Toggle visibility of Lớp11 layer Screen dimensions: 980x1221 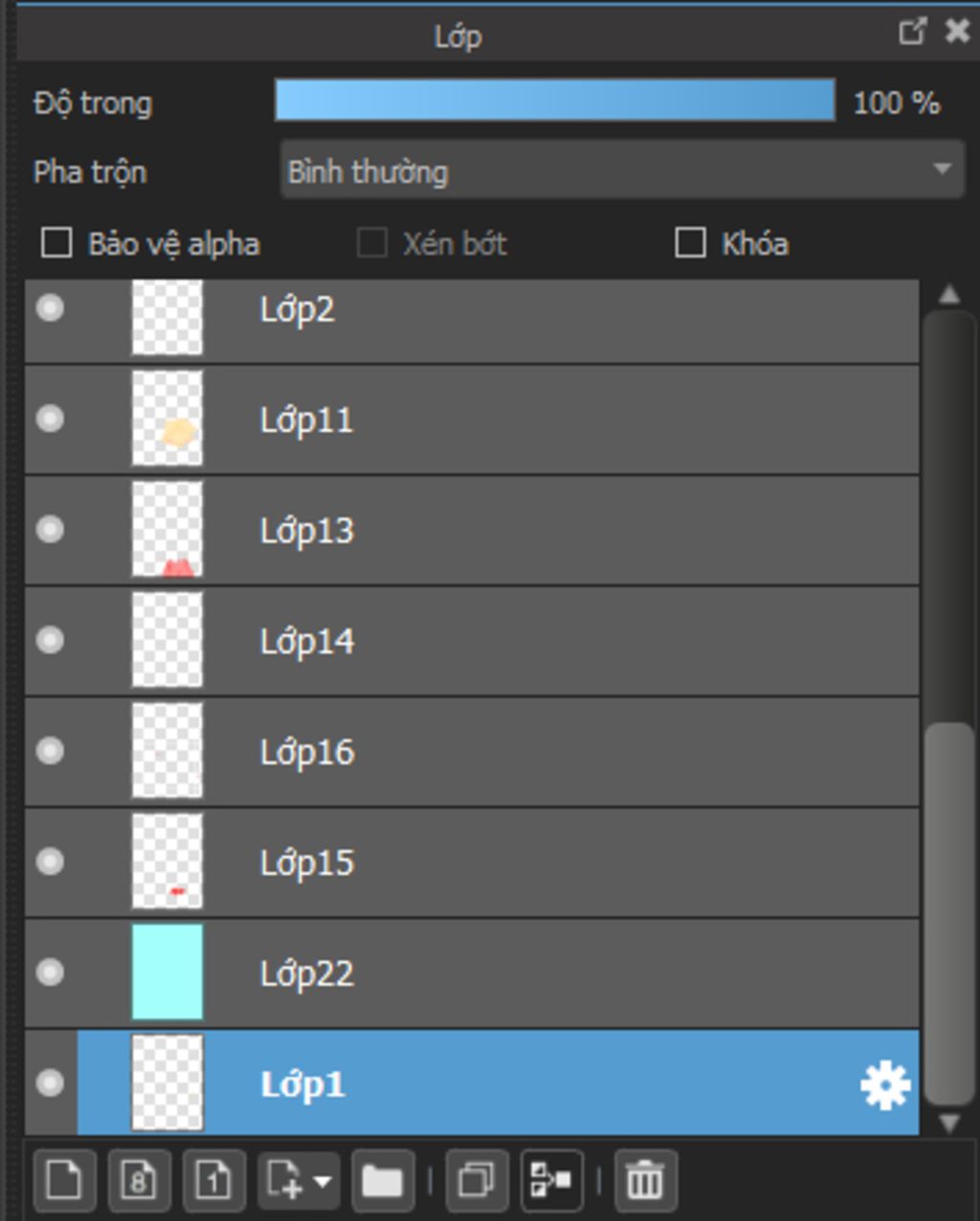coord(50,418)
